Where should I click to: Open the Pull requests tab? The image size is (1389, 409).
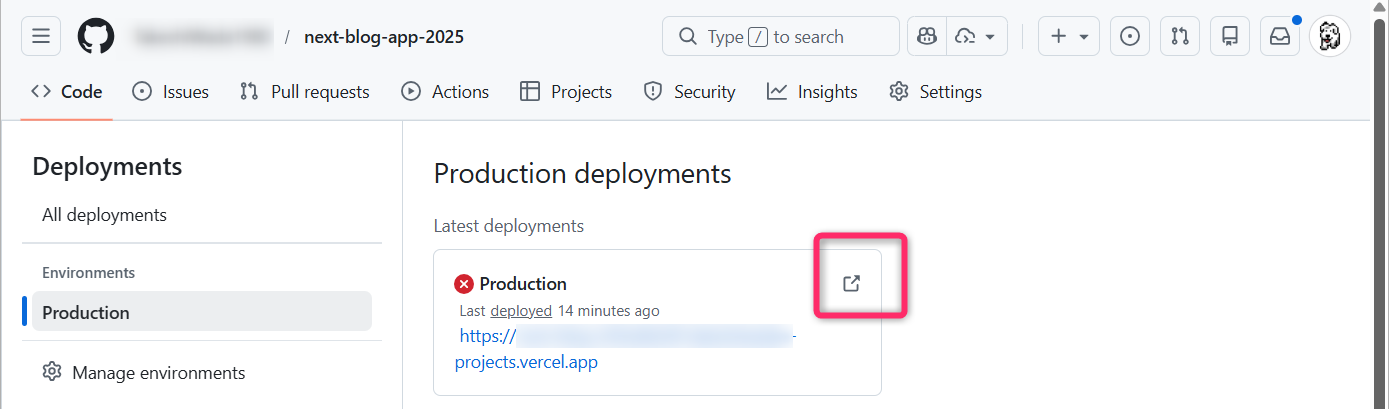click(x=305, y=92)
